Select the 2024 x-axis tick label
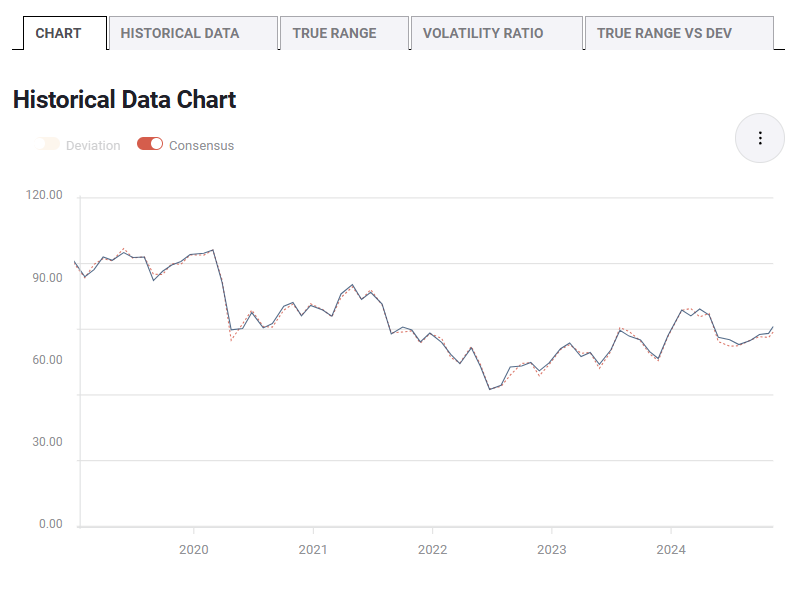The width and height of the screenshot is (794, 596). [670, 549]
